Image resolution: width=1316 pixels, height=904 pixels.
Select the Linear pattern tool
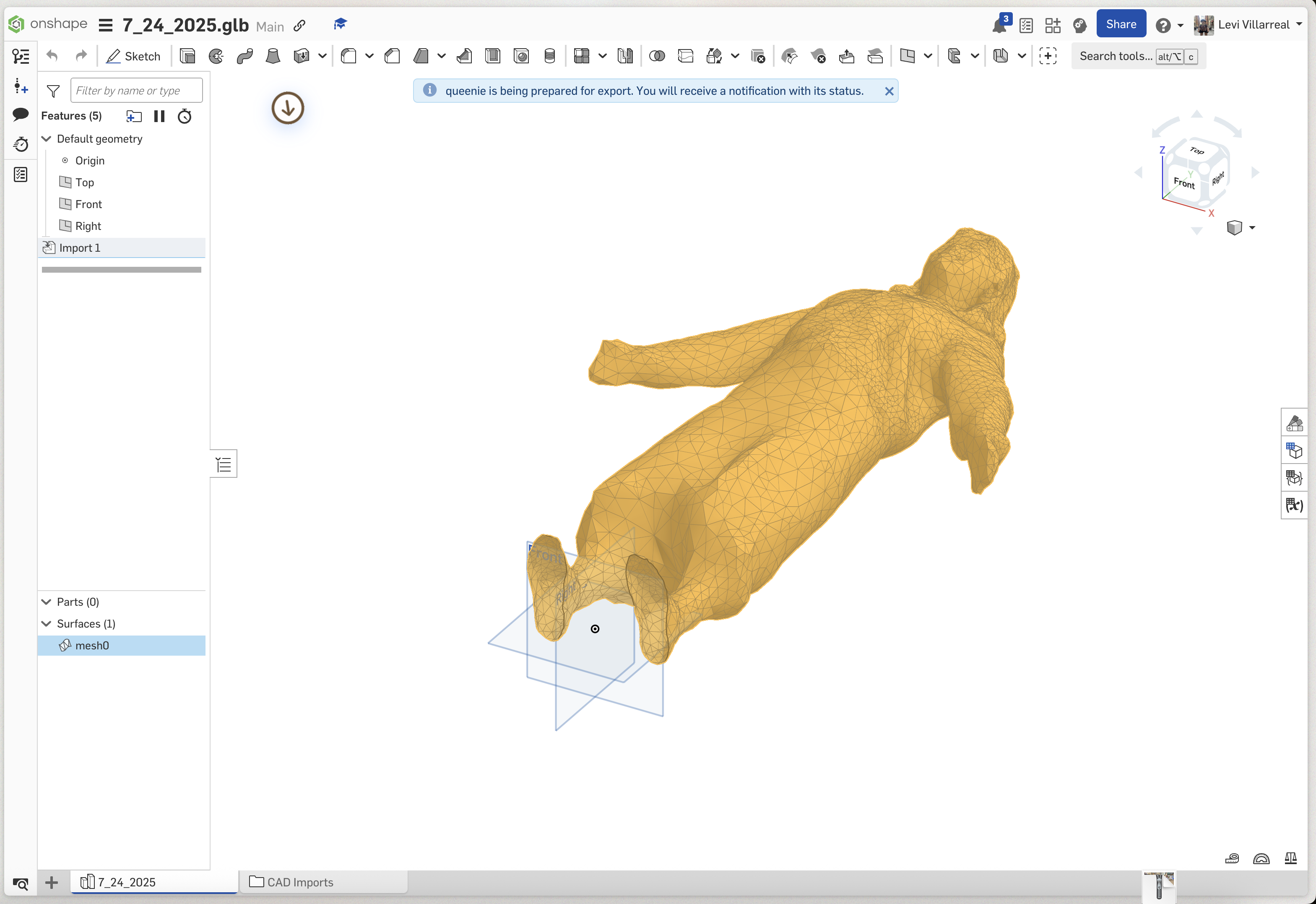(x=582, y=56)
